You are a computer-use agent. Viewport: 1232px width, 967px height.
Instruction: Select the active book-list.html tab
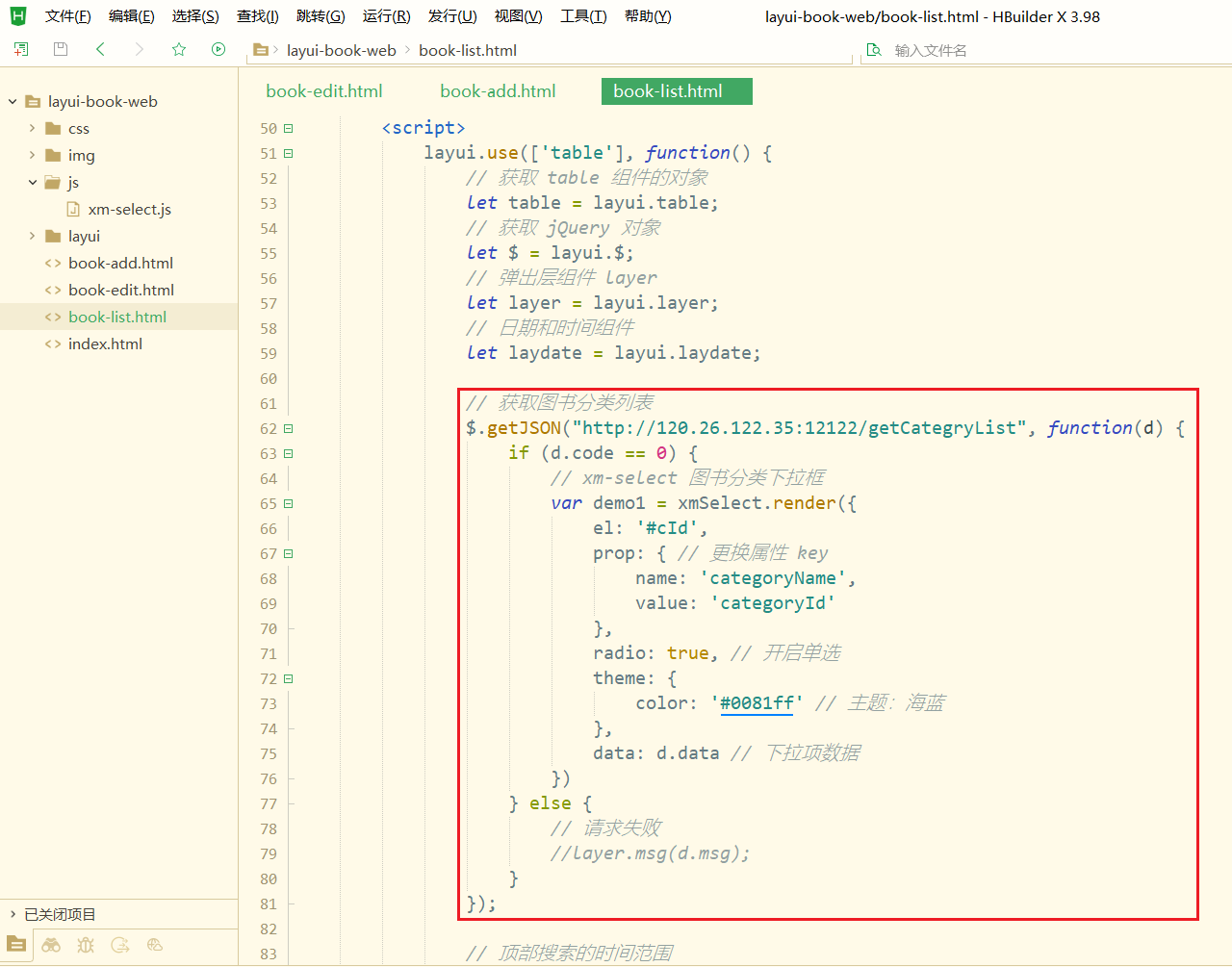677,91
